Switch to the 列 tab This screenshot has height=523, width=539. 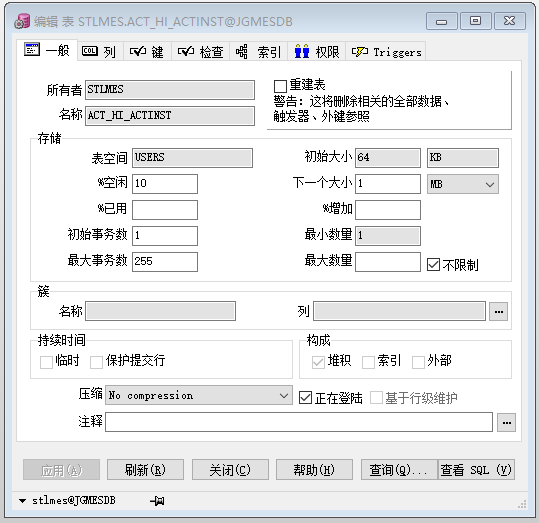[100, 52]
